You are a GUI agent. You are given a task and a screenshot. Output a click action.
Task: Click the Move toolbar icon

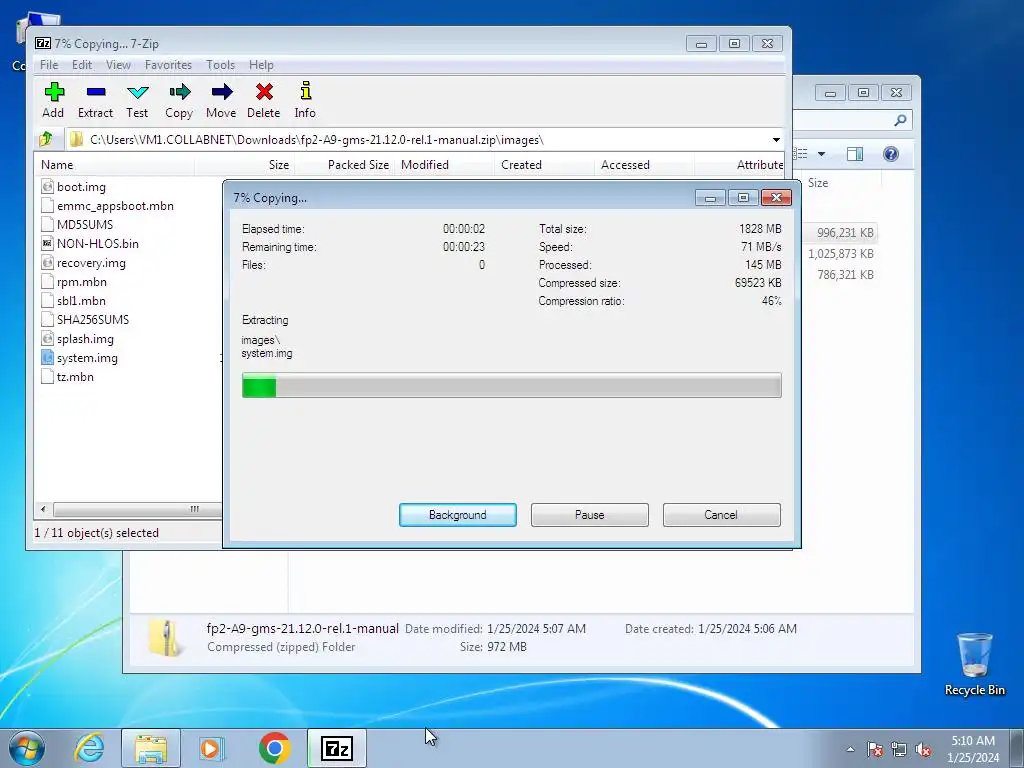coord(221,100)
